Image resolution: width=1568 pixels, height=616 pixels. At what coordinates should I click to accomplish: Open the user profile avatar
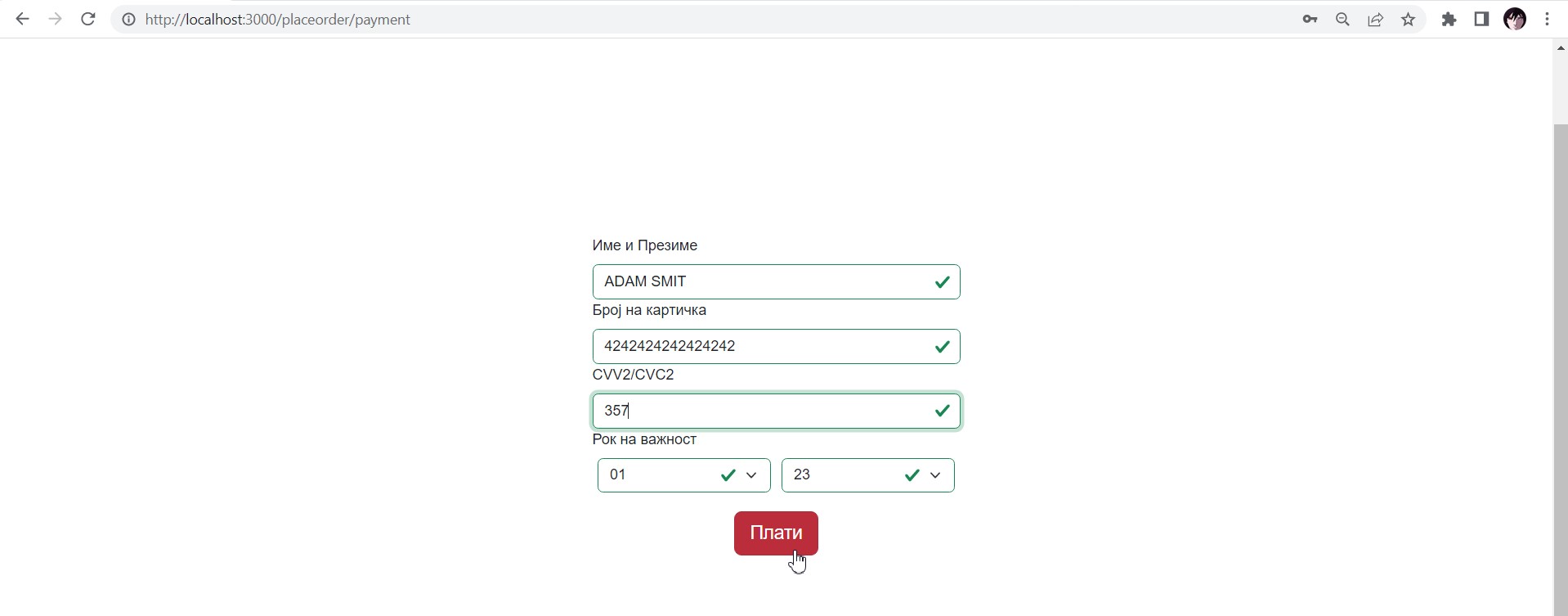coord(1514,20)
